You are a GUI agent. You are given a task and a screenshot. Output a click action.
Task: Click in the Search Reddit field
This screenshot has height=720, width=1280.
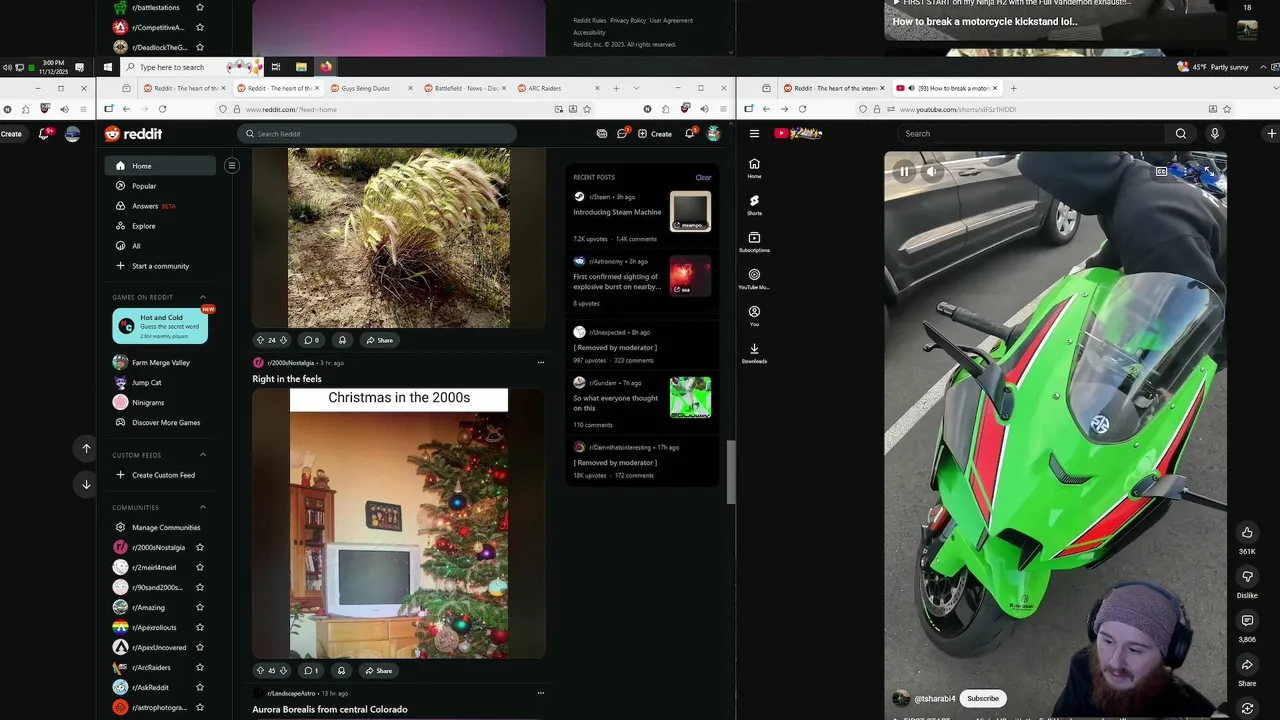pos(378,134)
